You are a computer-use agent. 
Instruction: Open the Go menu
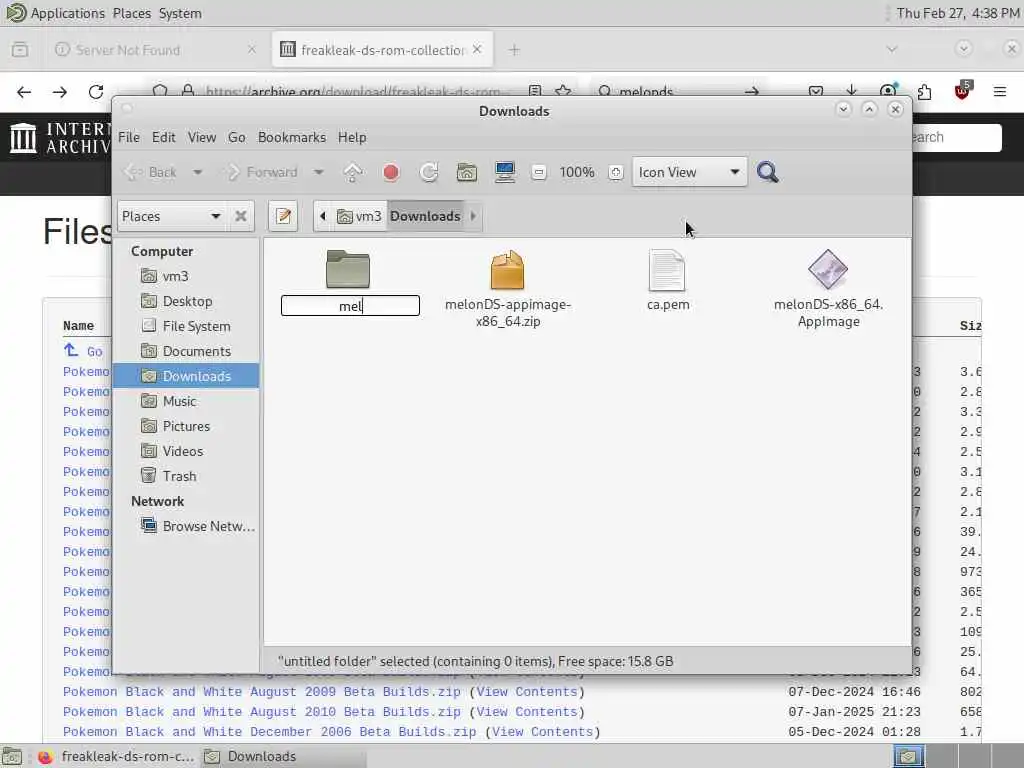click(236, 137)
